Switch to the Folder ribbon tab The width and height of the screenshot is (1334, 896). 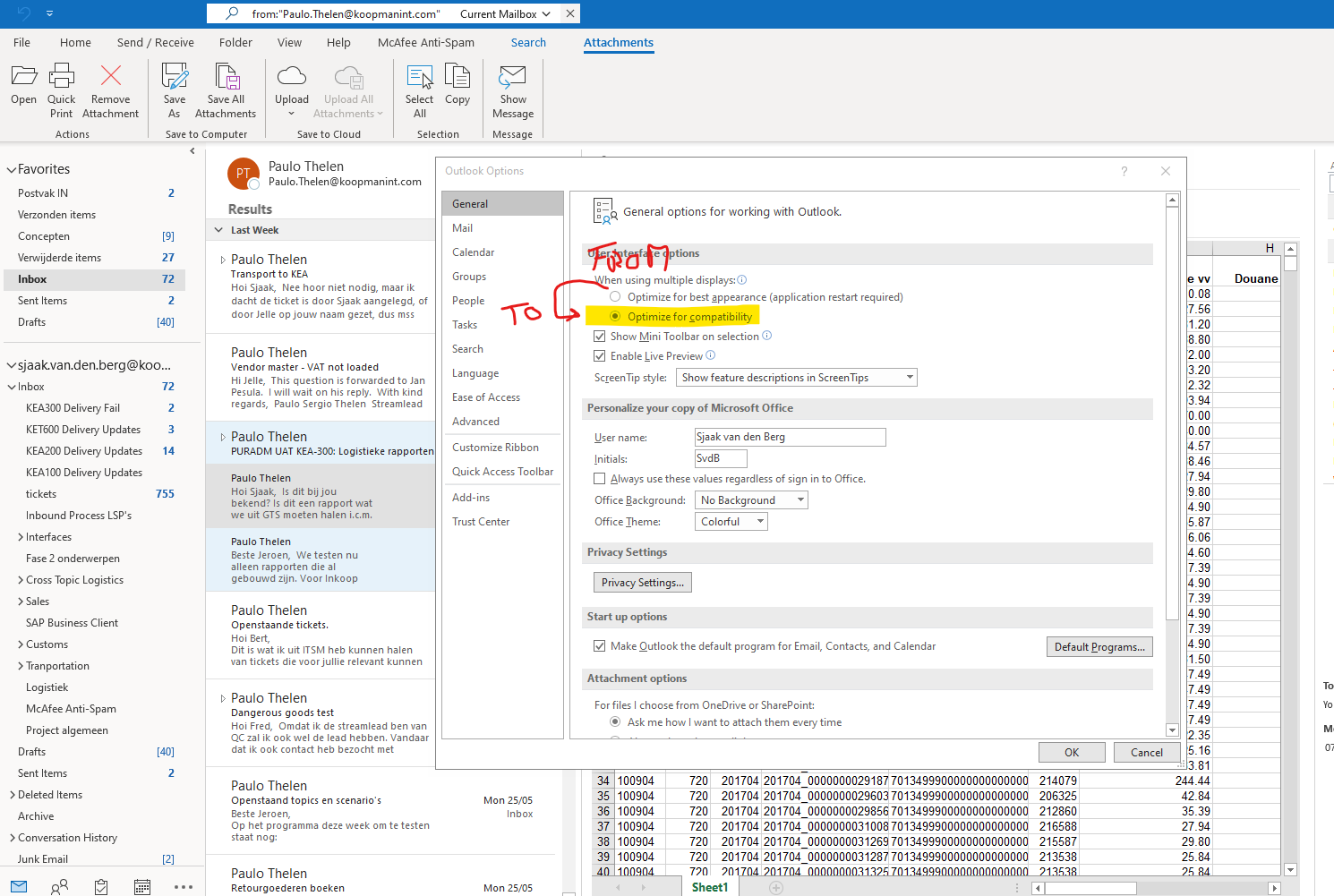click(235, 42)
